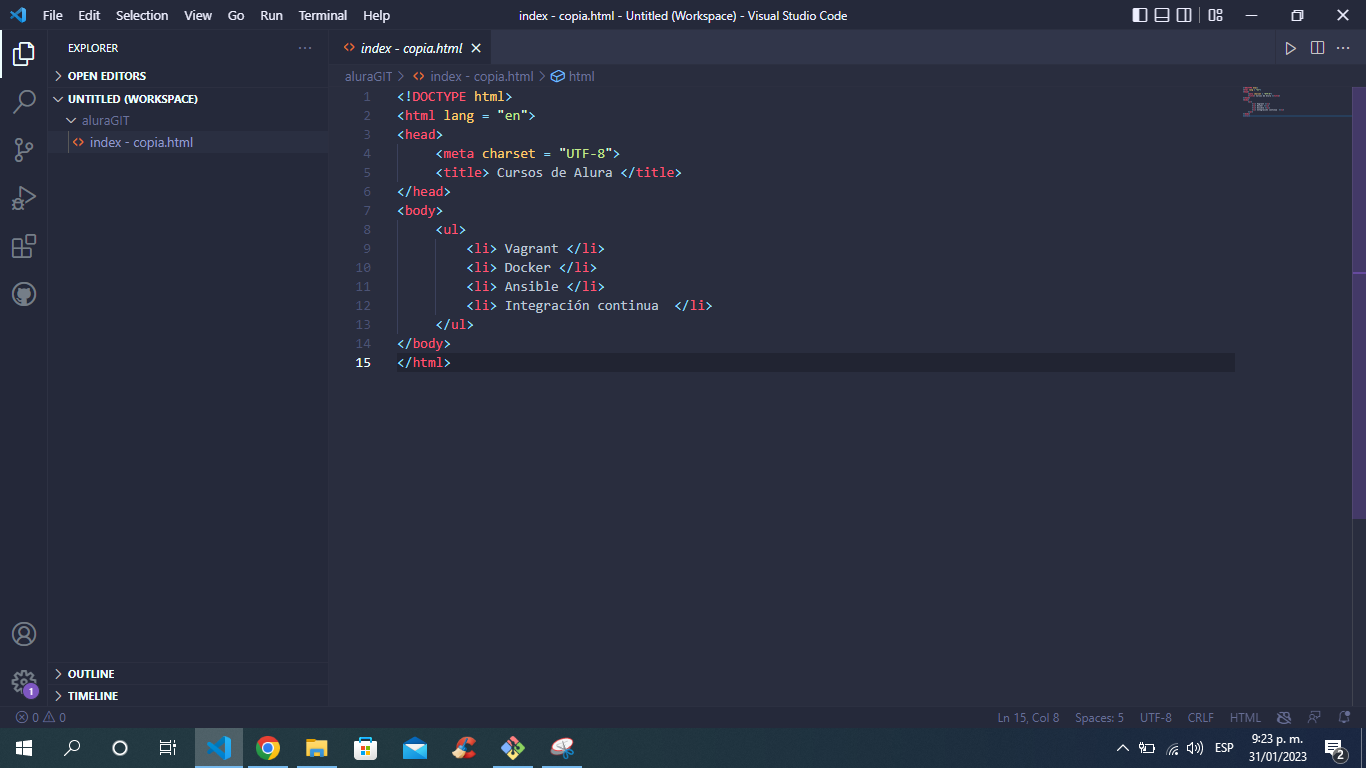
Task: Open the Extensions view
Action: [24, 246]
